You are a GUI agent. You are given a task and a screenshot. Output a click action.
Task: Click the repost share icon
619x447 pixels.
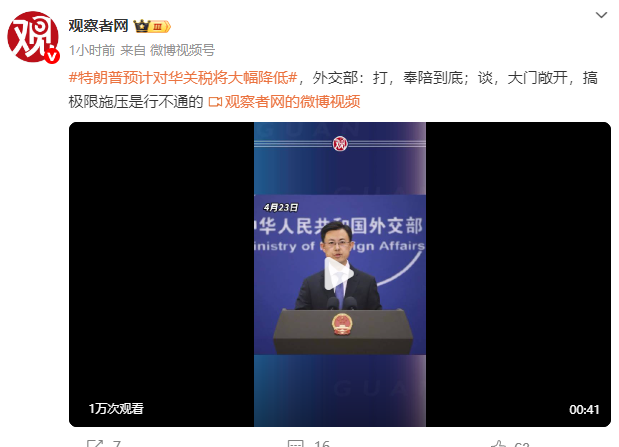pos(95,443)
